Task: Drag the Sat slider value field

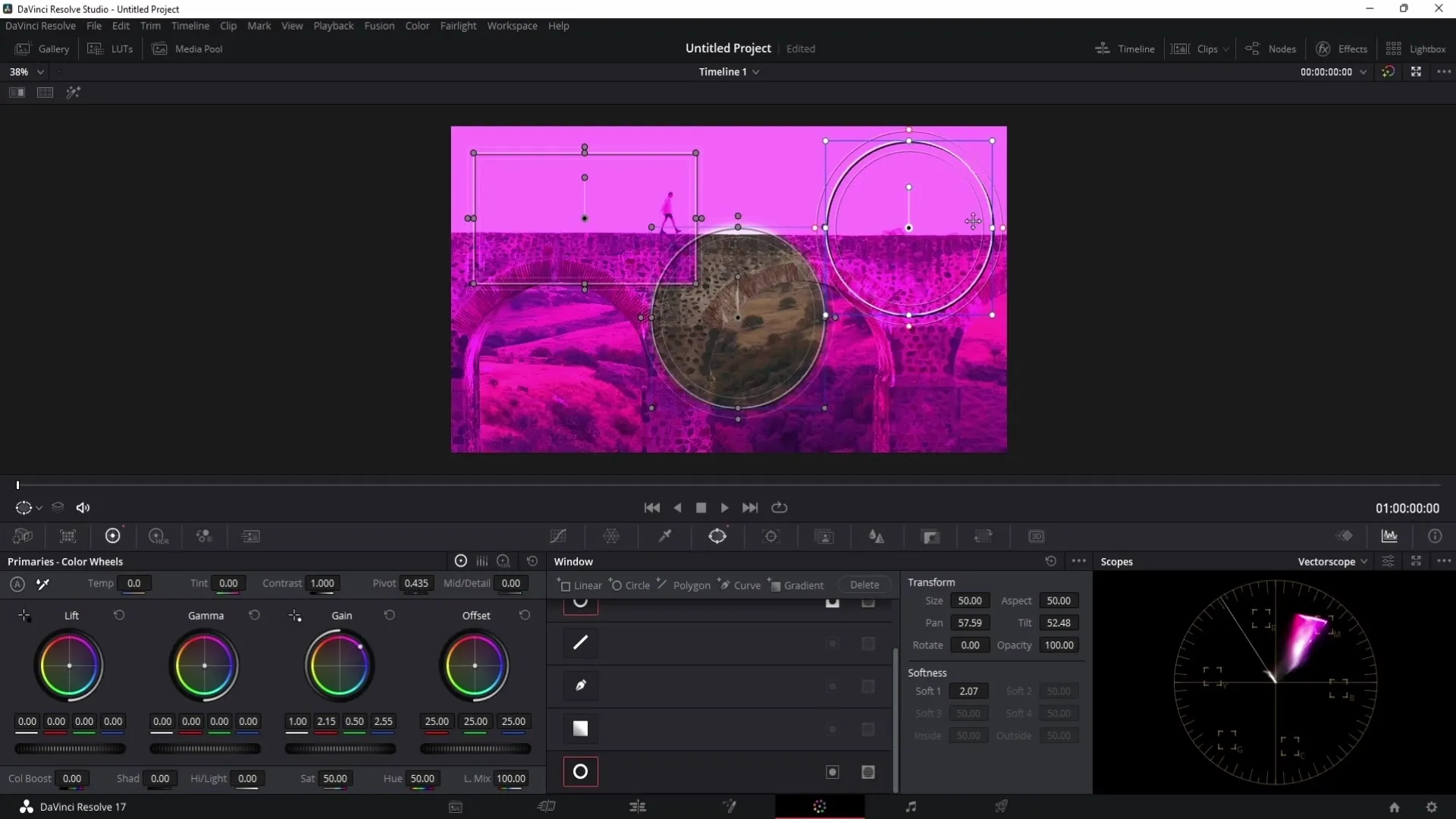Action: (x=335, y=778)
